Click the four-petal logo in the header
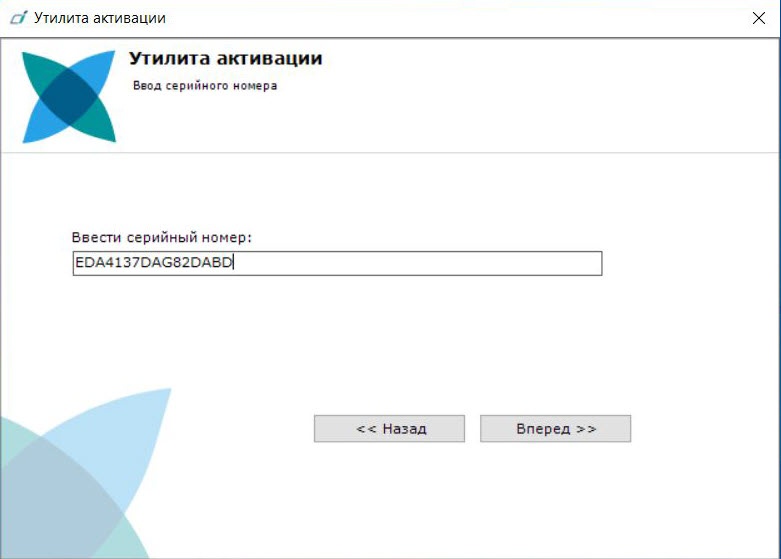 pos(69,96)
